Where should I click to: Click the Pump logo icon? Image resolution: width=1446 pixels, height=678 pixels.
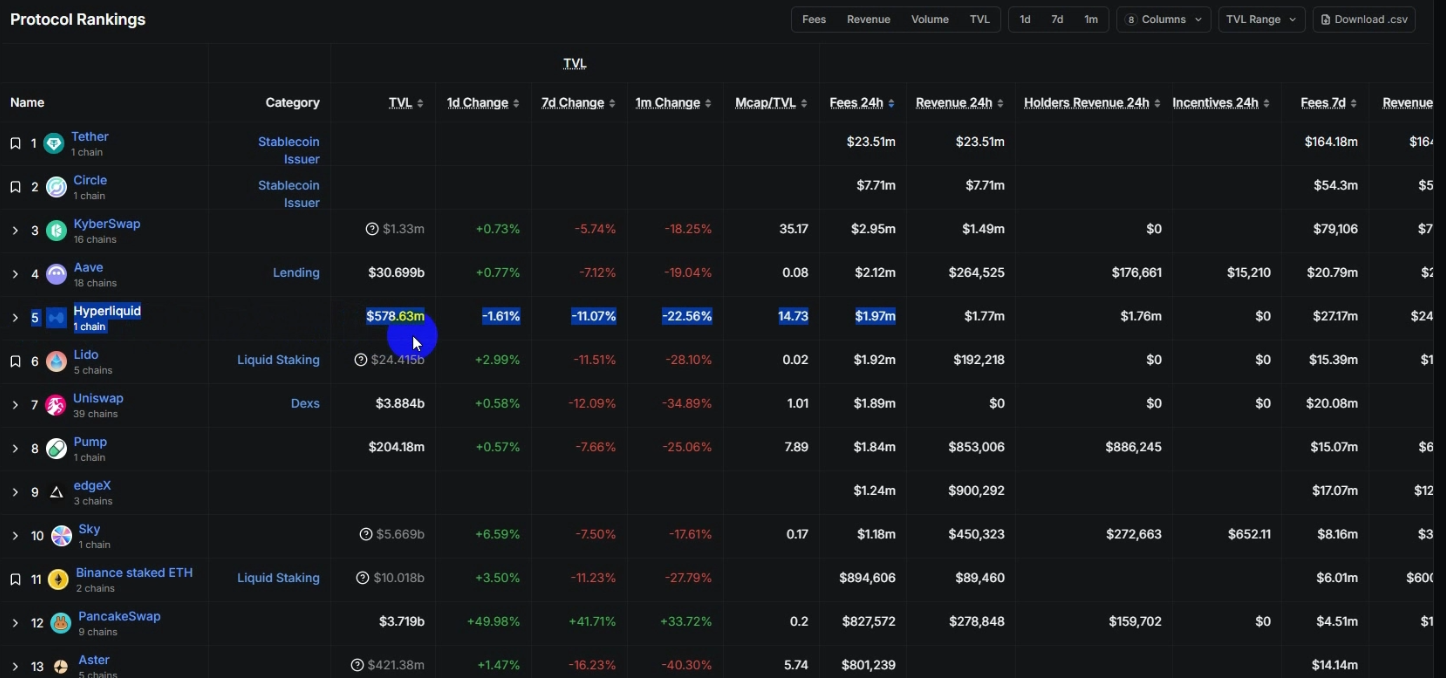pyautogui.click(x=57, y=448)
